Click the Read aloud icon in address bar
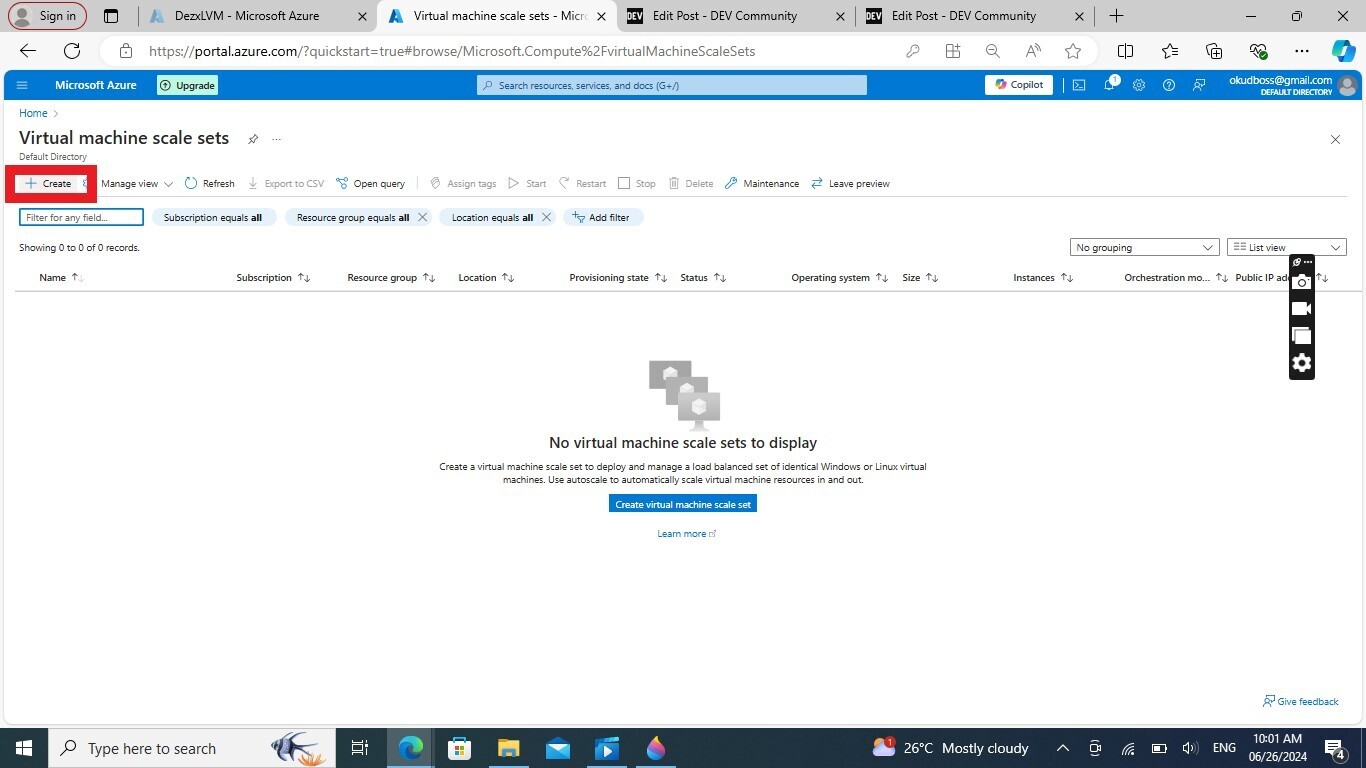Viewport: 1366px width, 768px height. (1033, 51)
